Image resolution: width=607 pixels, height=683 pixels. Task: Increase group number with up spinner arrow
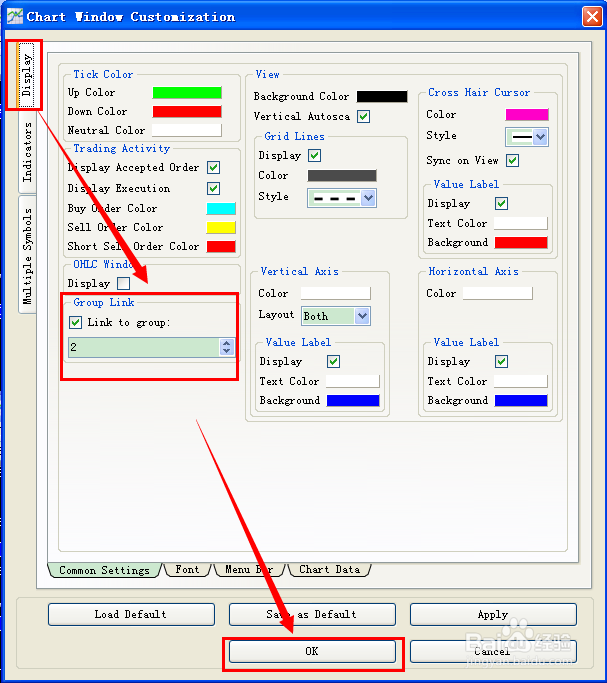coord(226,343)
